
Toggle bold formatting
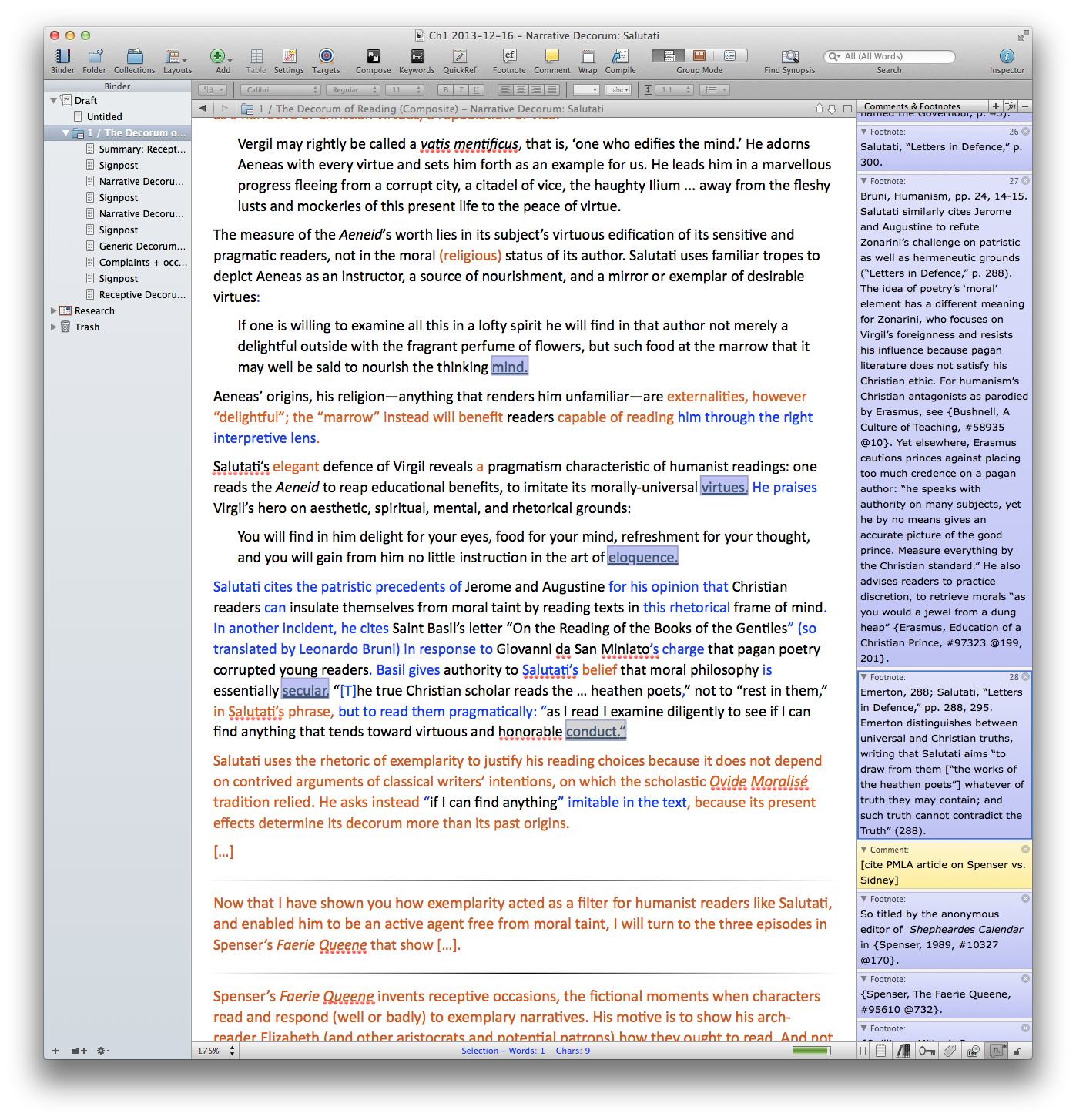pos(445,90)
